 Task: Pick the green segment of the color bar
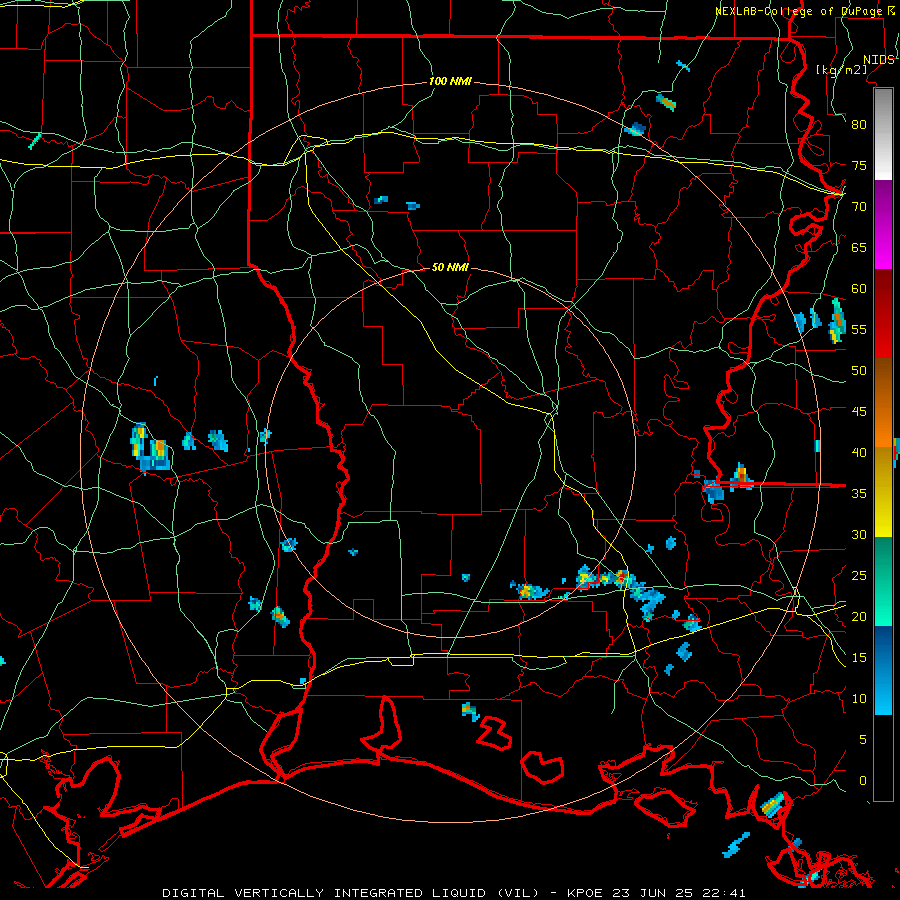[x=883, y=581]
